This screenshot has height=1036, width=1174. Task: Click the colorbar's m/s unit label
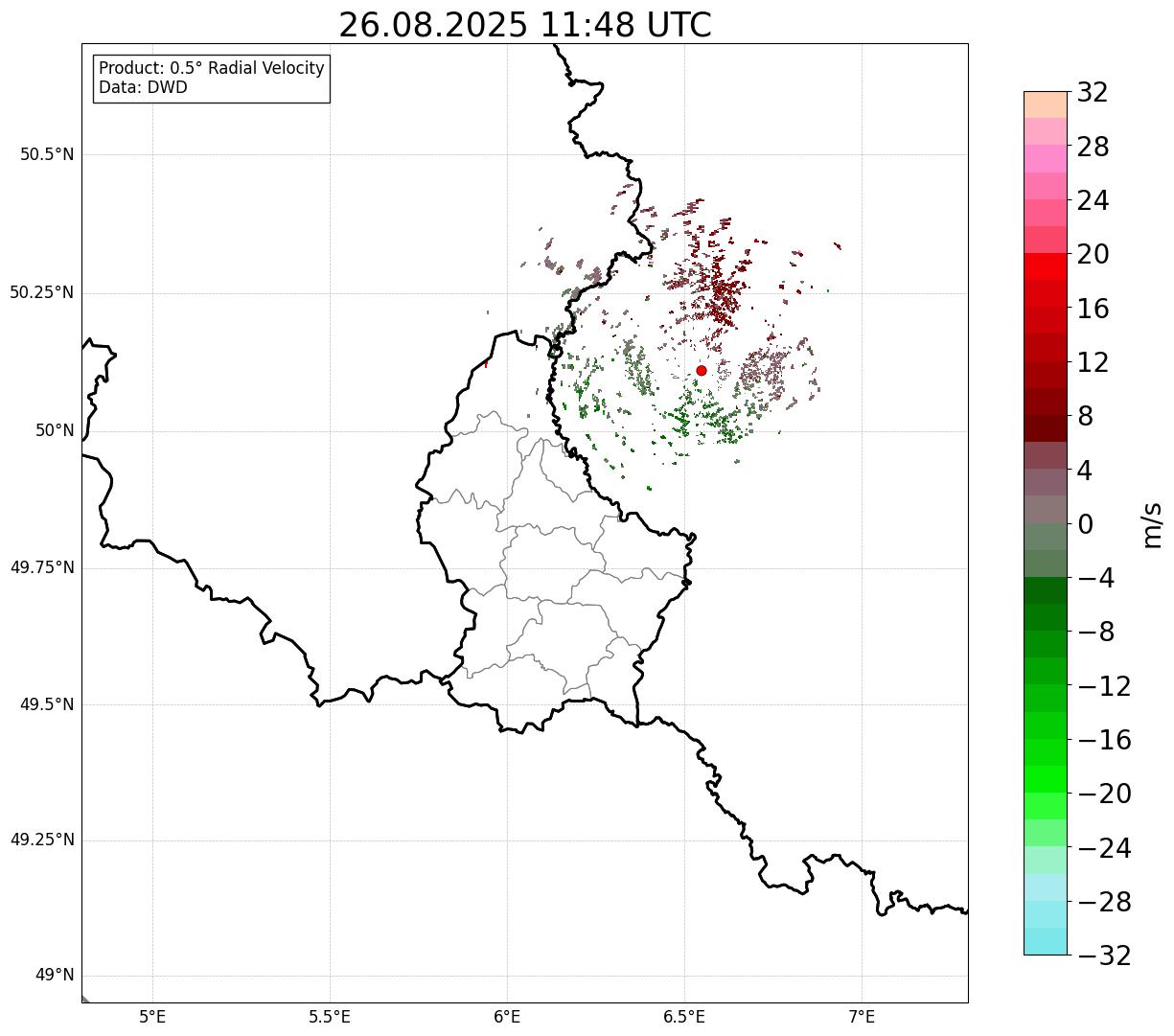1152,524
